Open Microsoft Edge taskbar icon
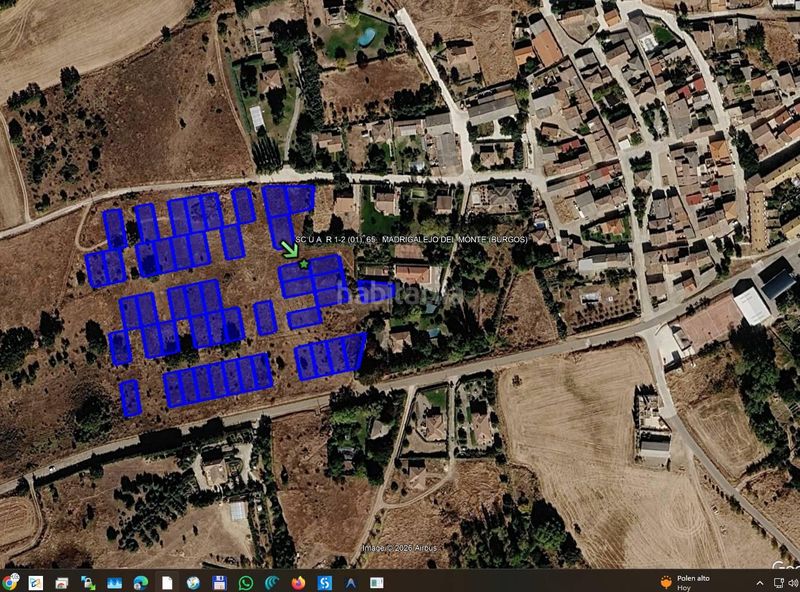 tap(140, 583)
